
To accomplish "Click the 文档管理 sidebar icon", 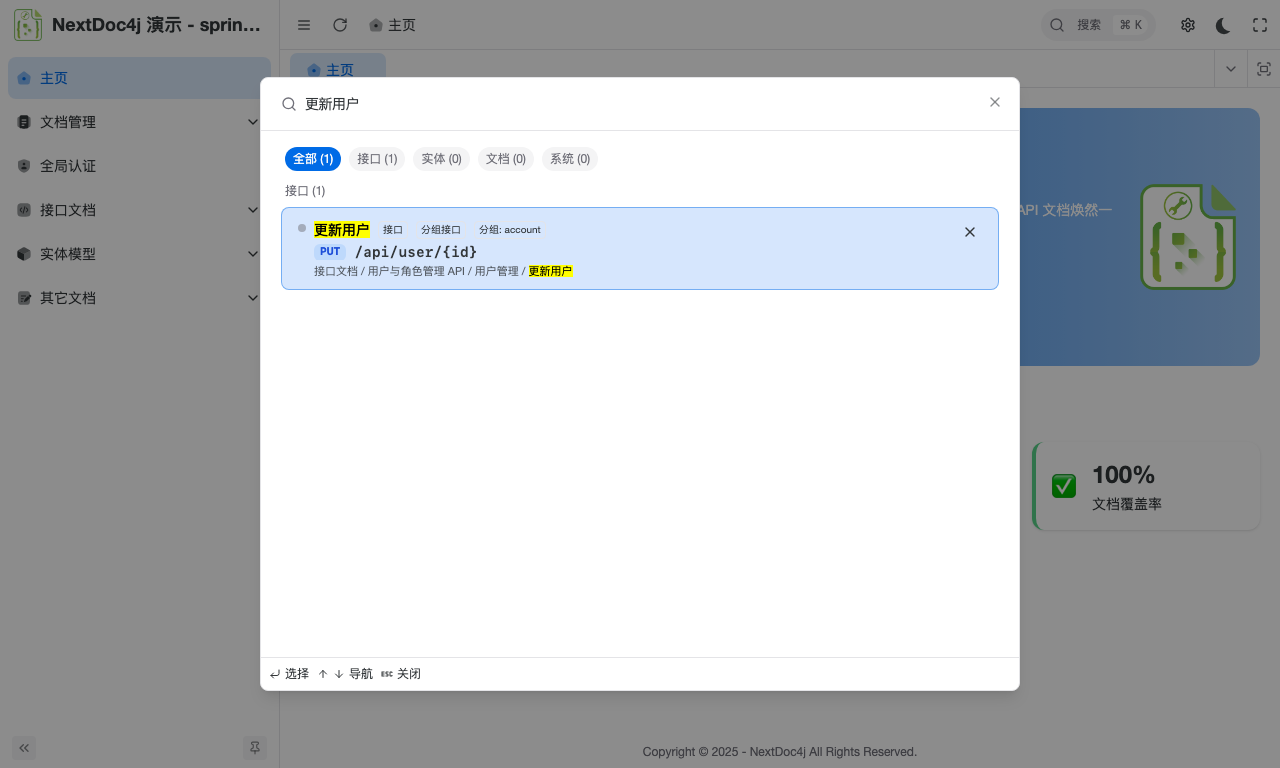I will coord(24,122).
